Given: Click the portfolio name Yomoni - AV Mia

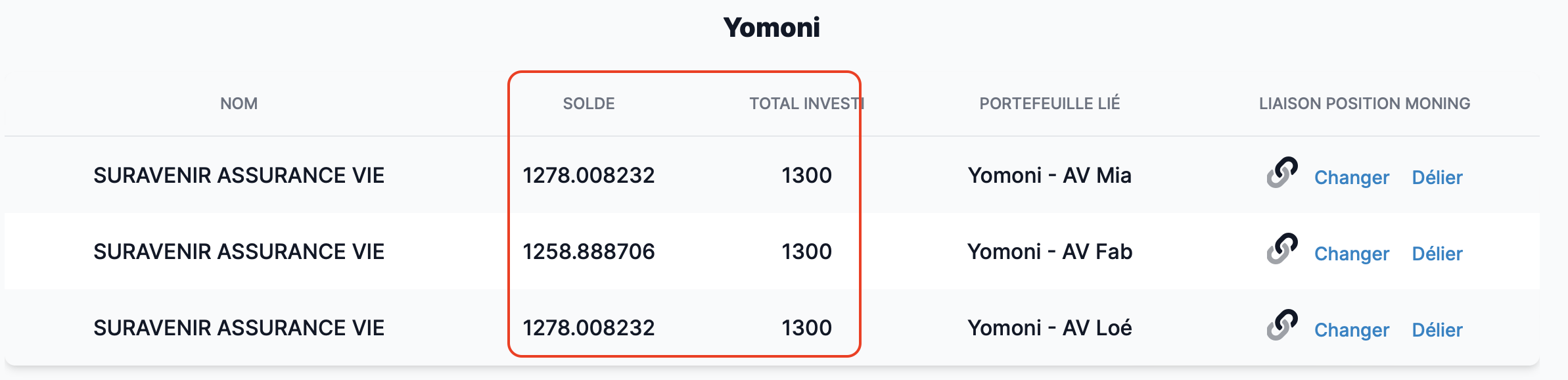Looking at the screenshot, I should (1049, 176).
